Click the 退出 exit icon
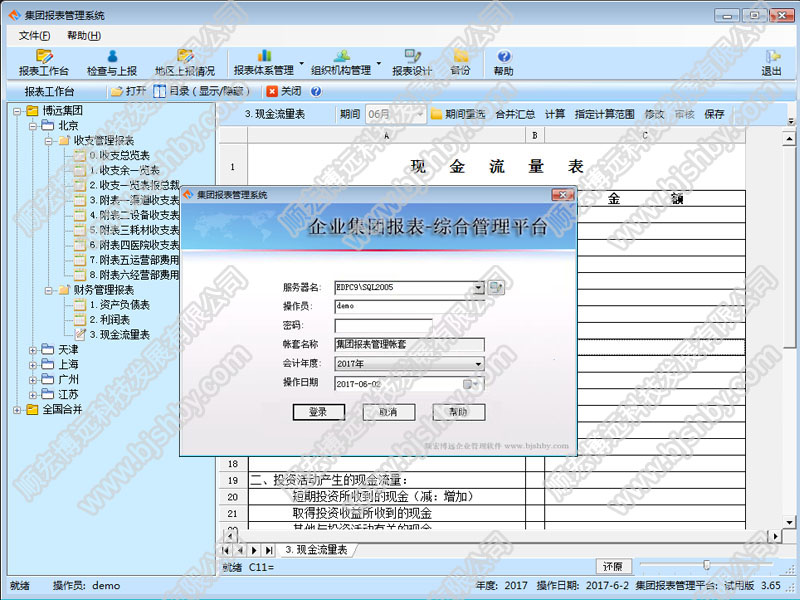800x600 pixels. pyautogui.click(x=771, y=63)
